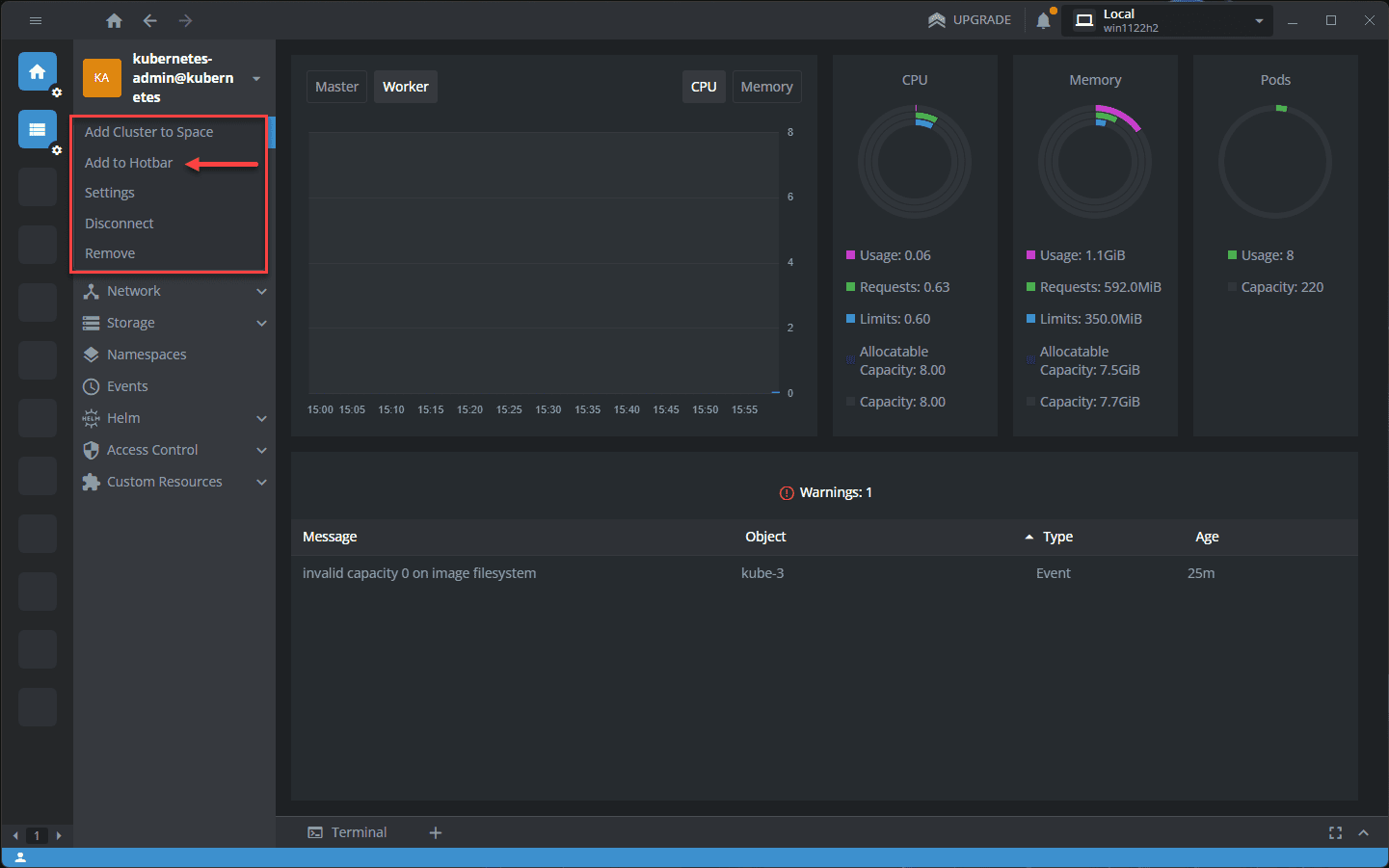The width and height of the screenshot is (1389, 868).
Task: Click the Events clock icon
Action: pyautogui.click(x=92, y=386)
